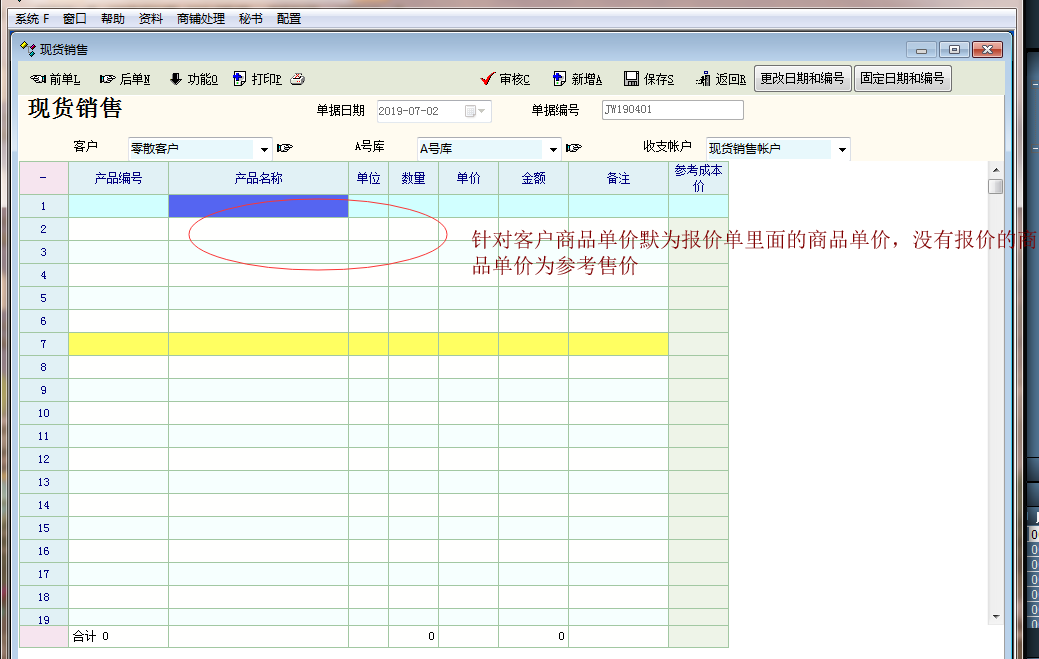Screen dimensions: 1039x659
Task: Expand the 客户 customer dropdown
Action: tap(264, 150)
